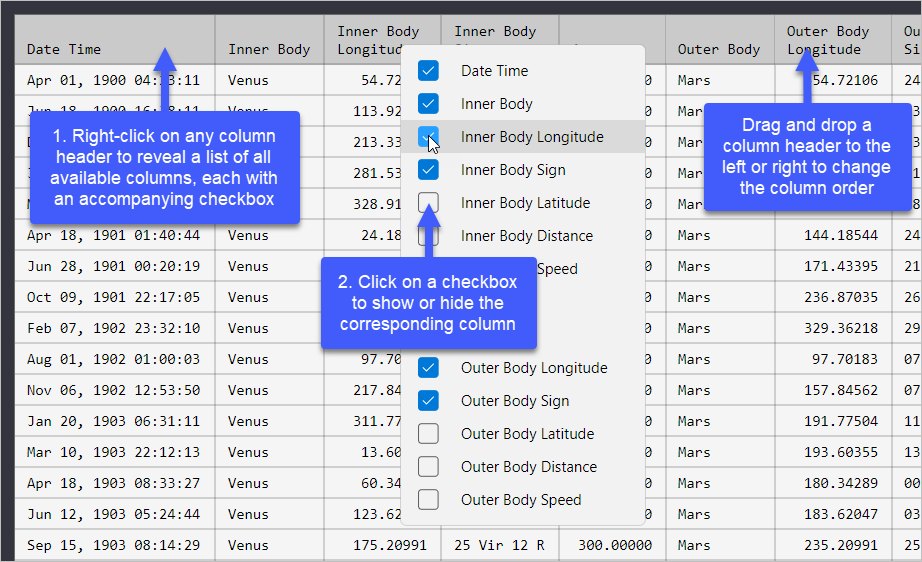Uncheck the Date Time column checkbox

[x=428, y=71]
